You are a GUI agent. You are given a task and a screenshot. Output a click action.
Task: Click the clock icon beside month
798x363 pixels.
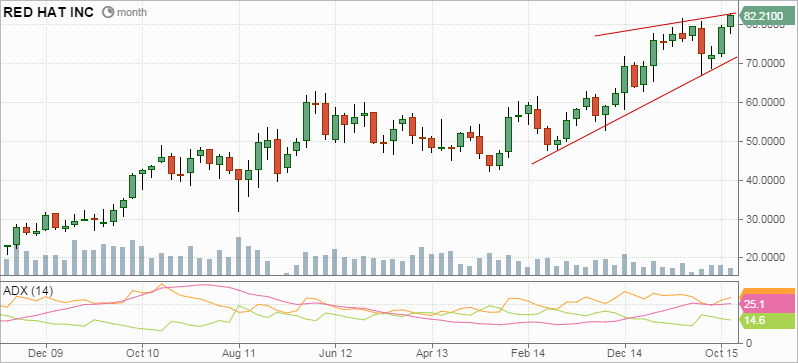(108, 12)
